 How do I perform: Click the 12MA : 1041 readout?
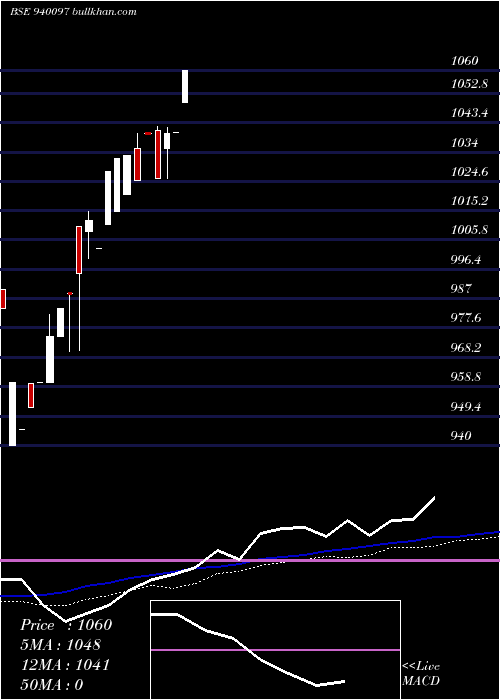pyautogui.click(x=66, y=665)
